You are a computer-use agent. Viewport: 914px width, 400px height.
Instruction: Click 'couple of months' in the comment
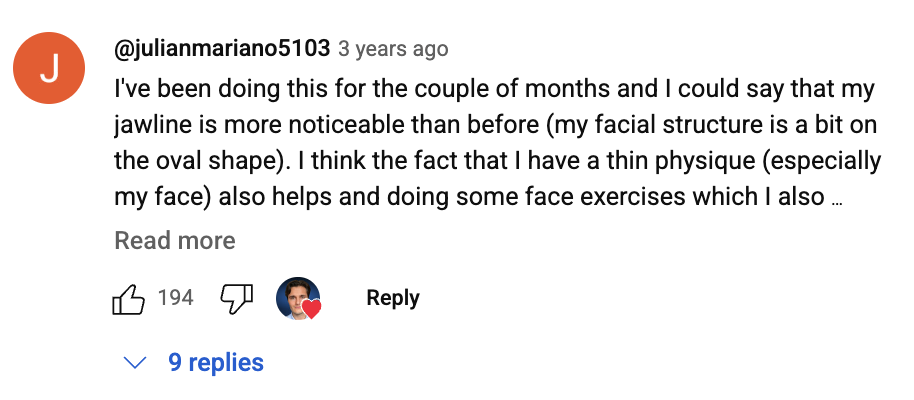coord(512,89)
